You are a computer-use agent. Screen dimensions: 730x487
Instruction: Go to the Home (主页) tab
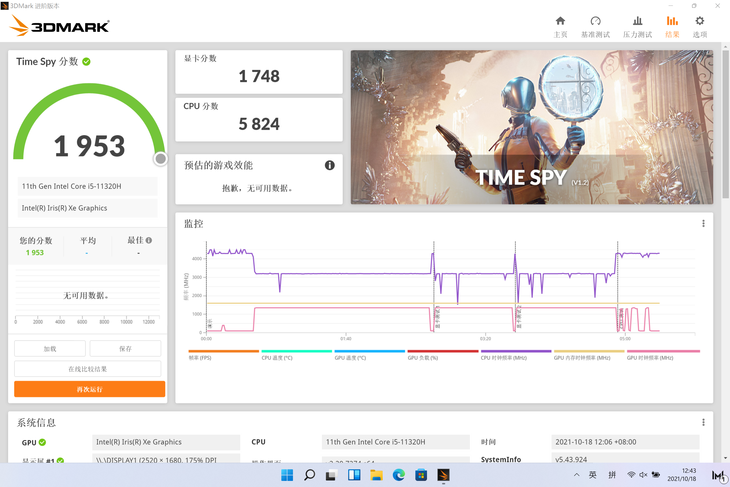tap(560, 27)
